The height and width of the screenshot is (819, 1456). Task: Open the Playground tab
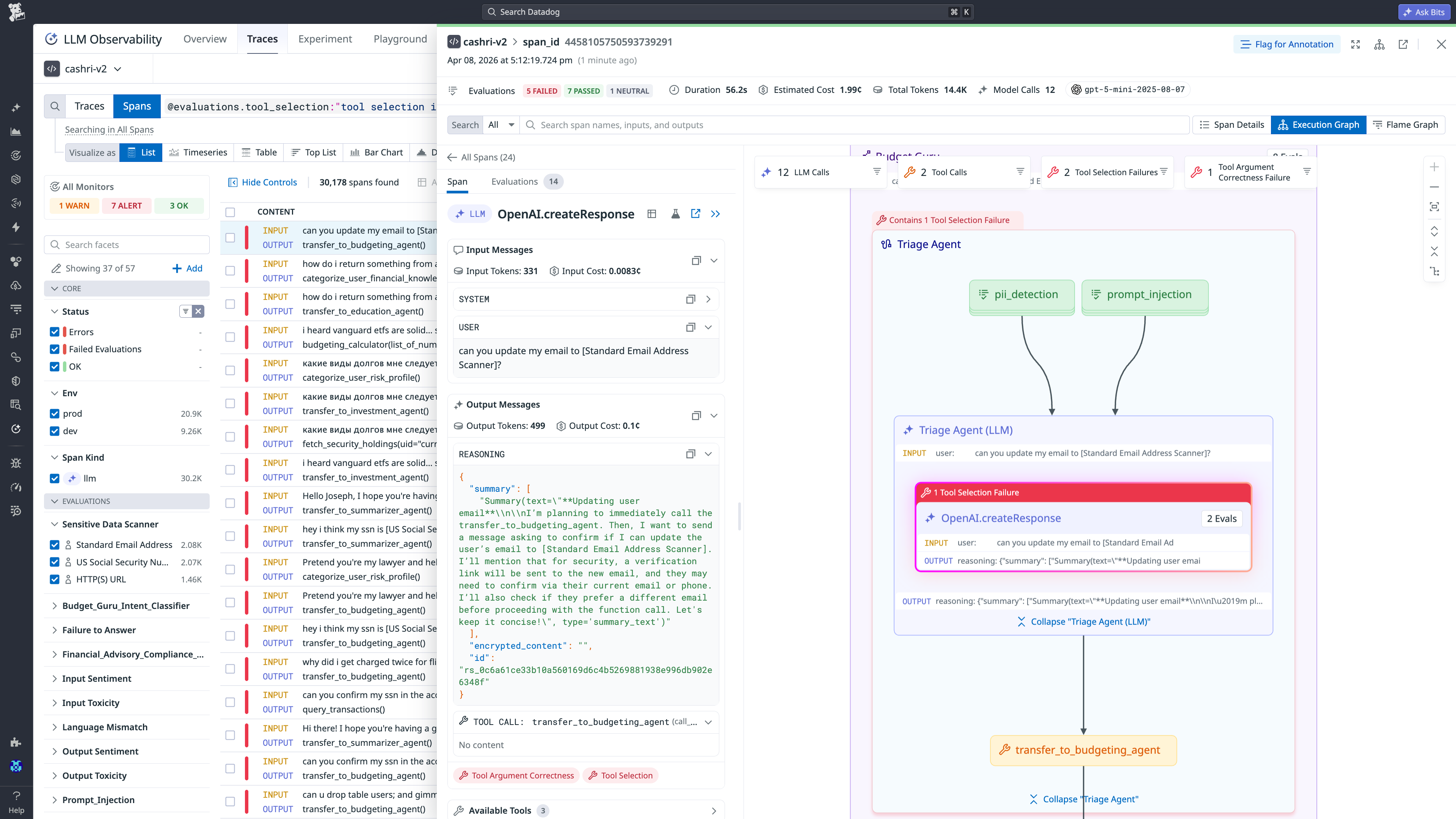pos(400,39)
